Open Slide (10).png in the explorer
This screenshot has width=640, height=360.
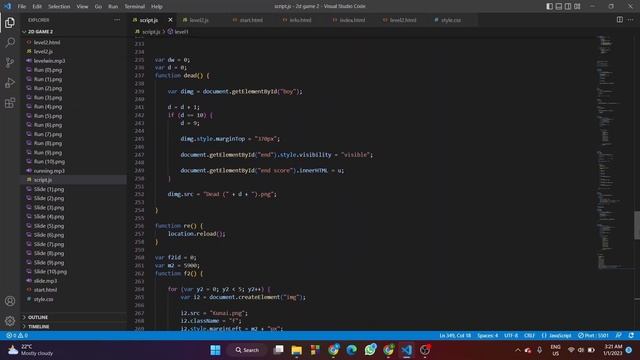tap(73, 271)
